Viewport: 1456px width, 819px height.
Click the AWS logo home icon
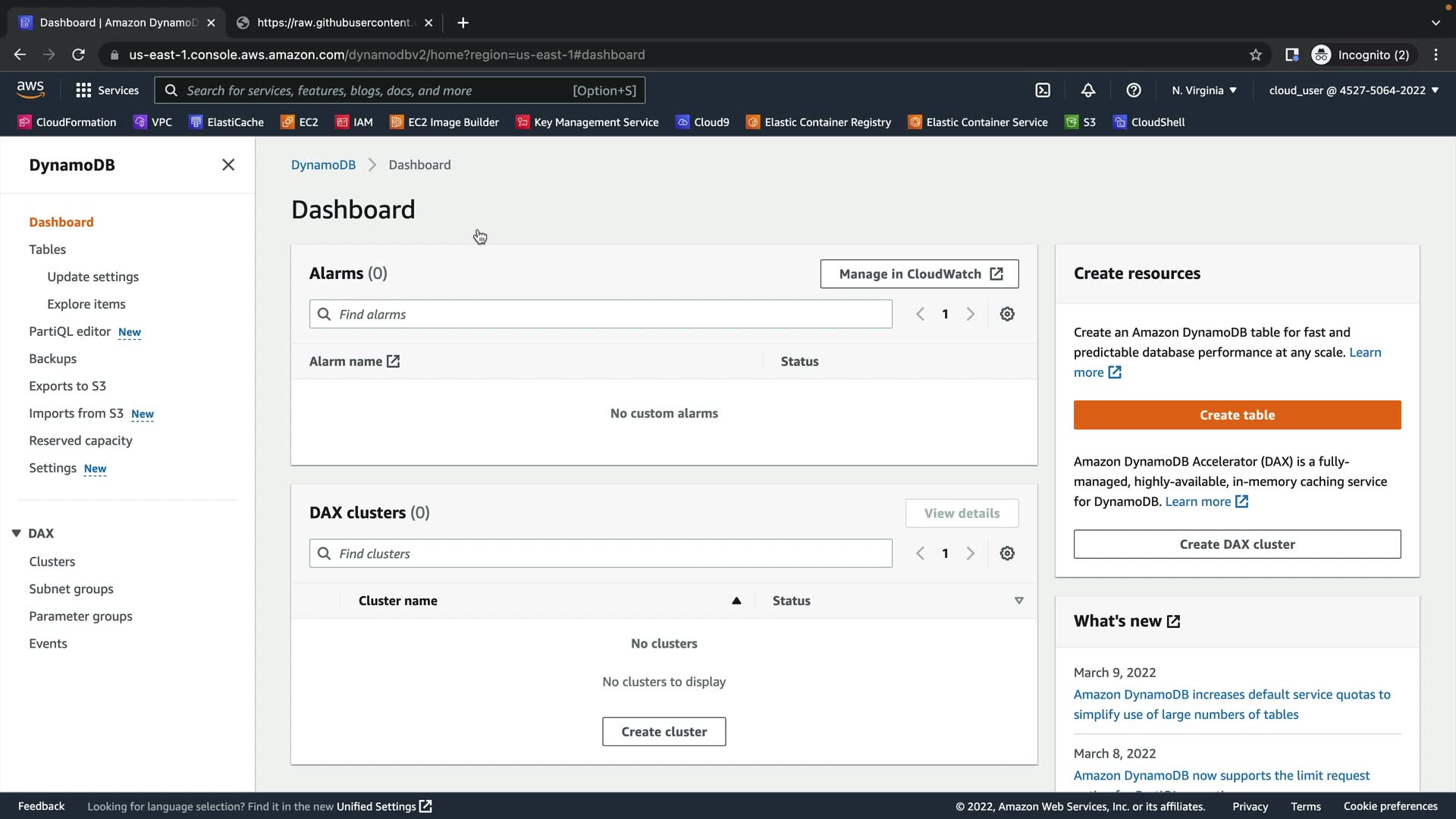point(30,89)
